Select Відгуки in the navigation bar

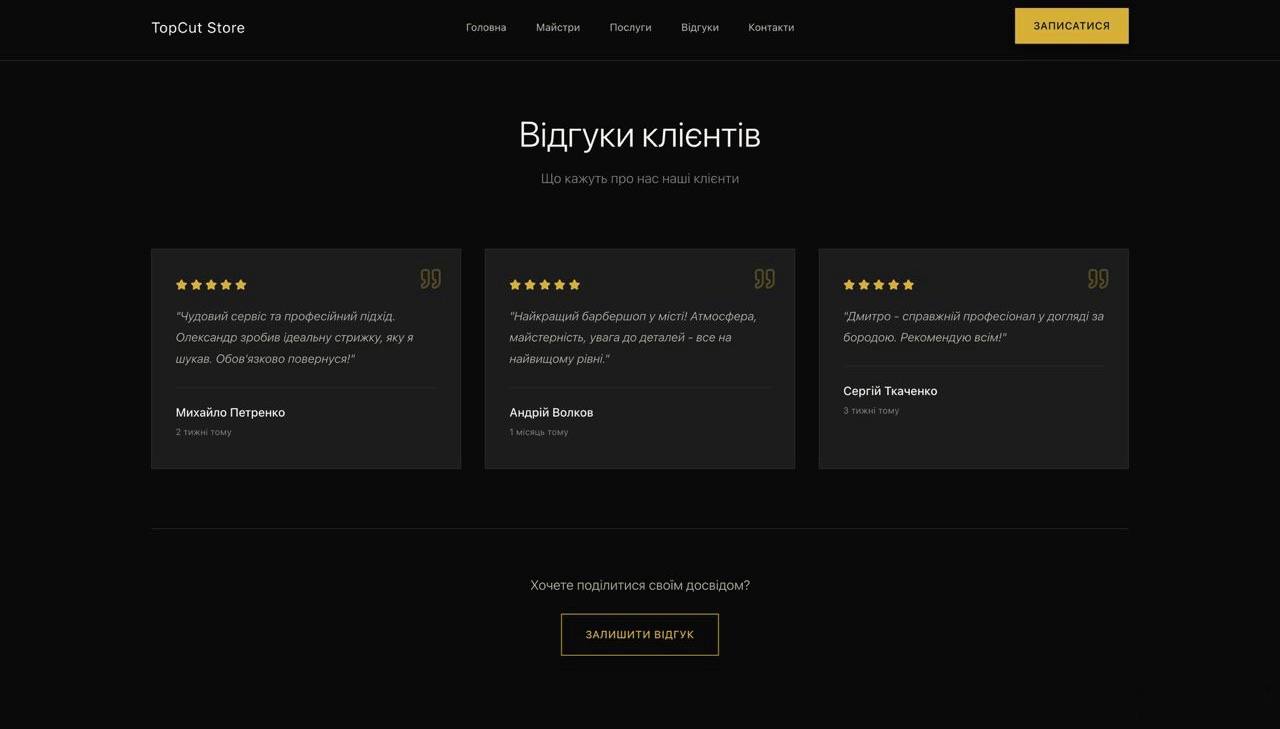(x=700, y=27)
